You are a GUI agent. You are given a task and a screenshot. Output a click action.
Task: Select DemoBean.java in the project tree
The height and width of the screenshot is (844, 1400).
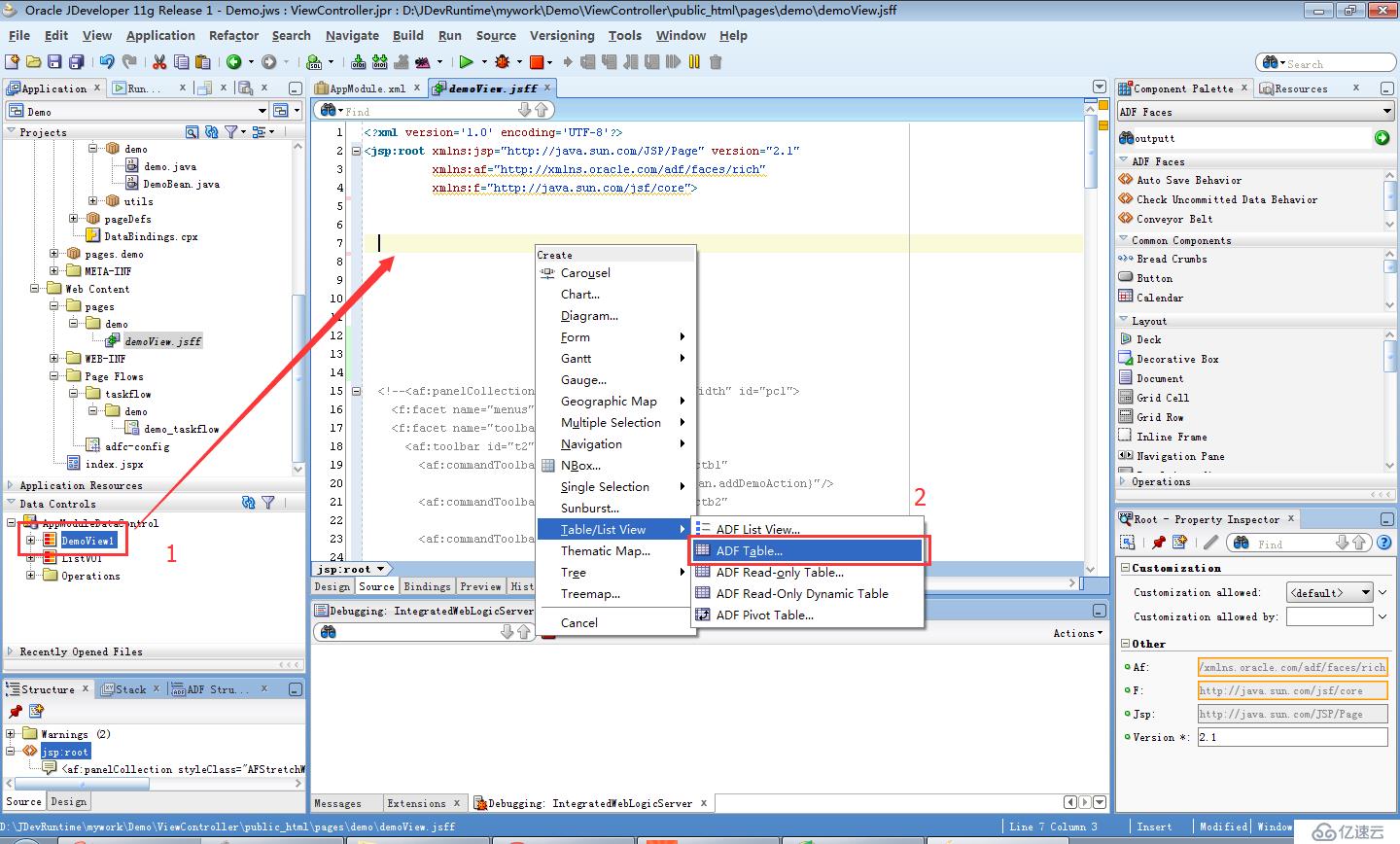click(181, 184)
